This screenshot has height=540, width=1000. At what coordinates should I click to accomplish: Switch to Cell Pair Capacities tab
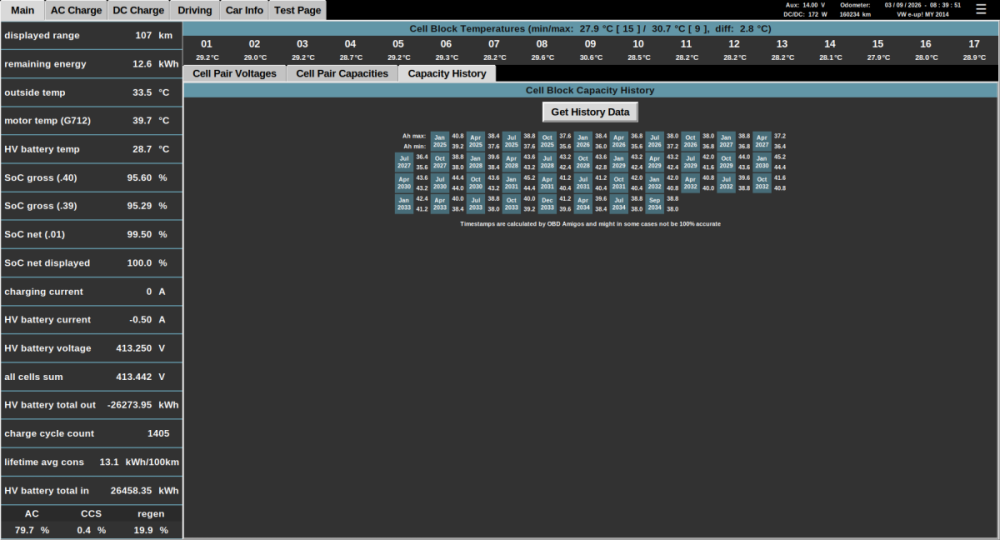click(x=342, y=73)
